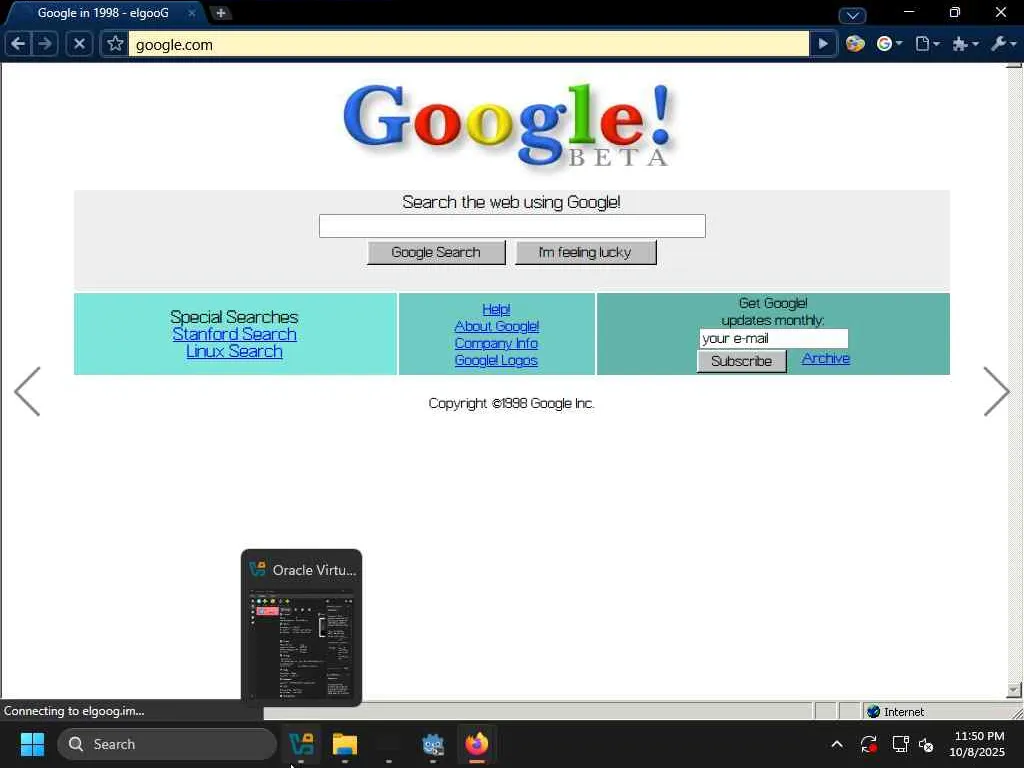Open the Windows Start menu
Image resolution: width=1024 pixels, height=768 pixels.
click(x=32, y=744)
